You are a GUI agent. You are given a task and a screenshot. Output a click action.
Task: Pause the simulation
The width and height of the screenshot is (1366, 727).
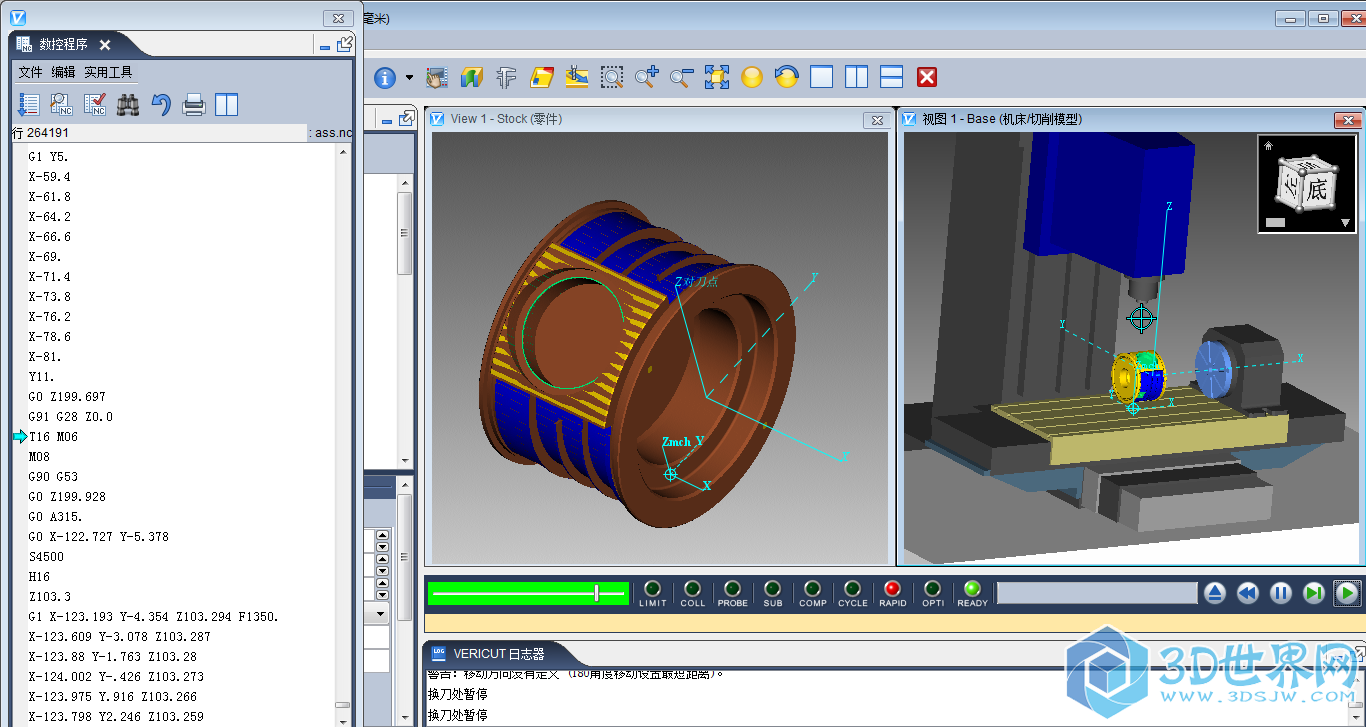(1281, 593)
